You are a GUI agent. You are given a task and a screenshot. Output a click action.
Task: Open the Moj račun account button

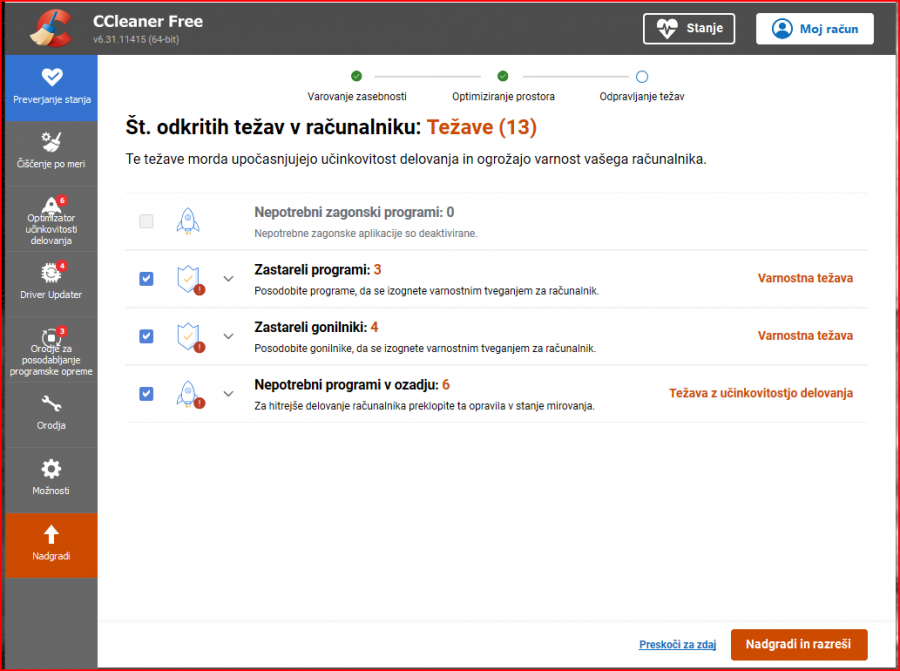pyautogui.click(x=814, y=29)
